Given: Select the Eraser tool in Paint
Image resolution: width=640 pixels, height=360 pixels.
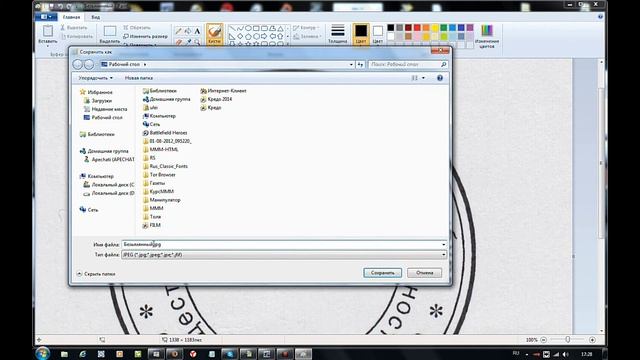Looking at the screenshot, I should tap(179, 42).
